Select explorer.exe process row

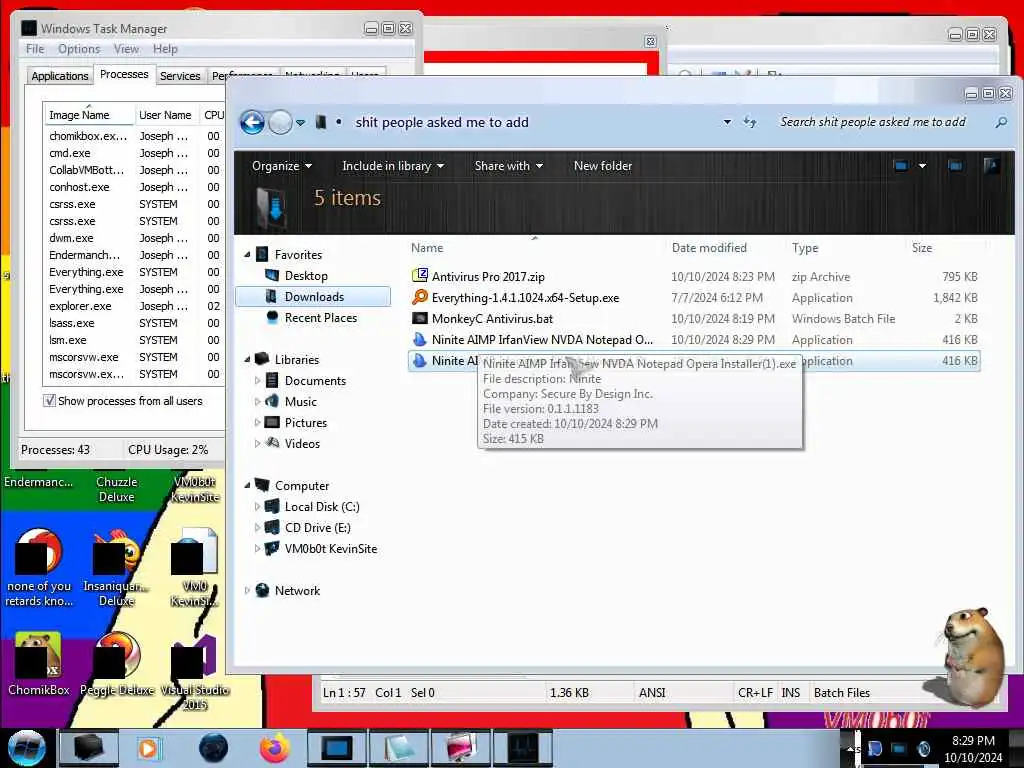(134, 306)
